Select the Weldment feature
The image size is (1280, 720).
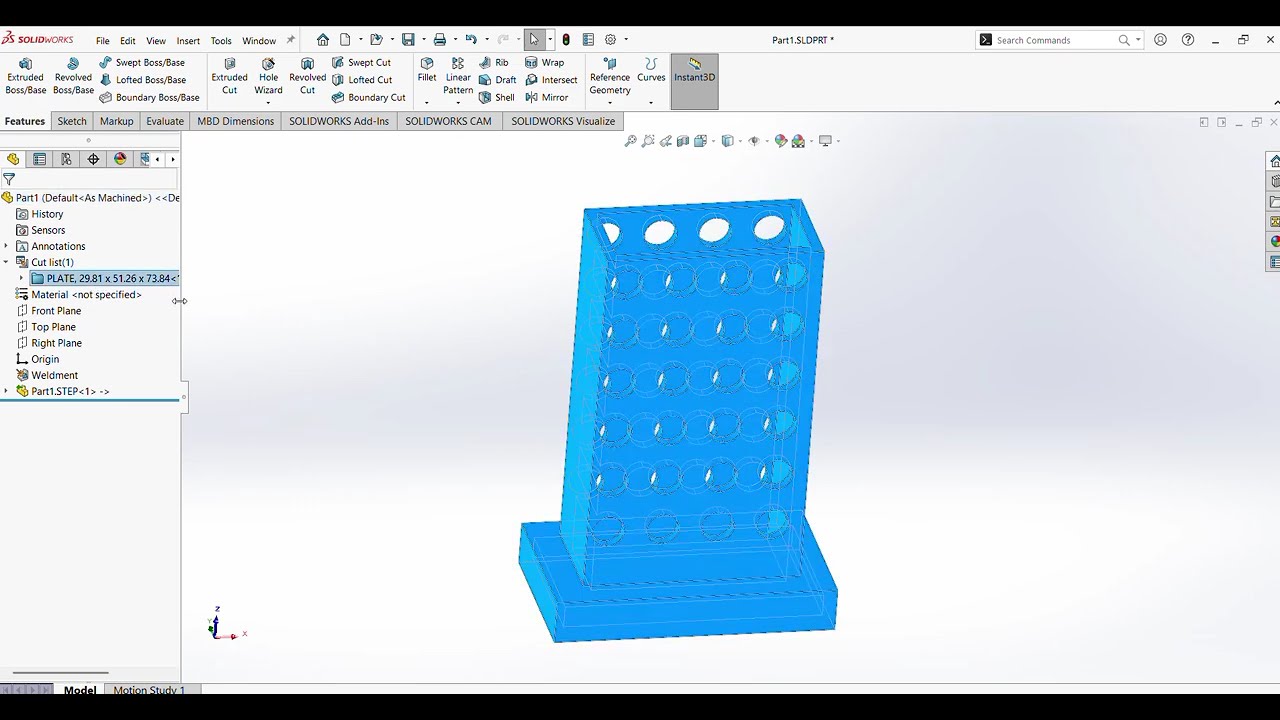54,375
